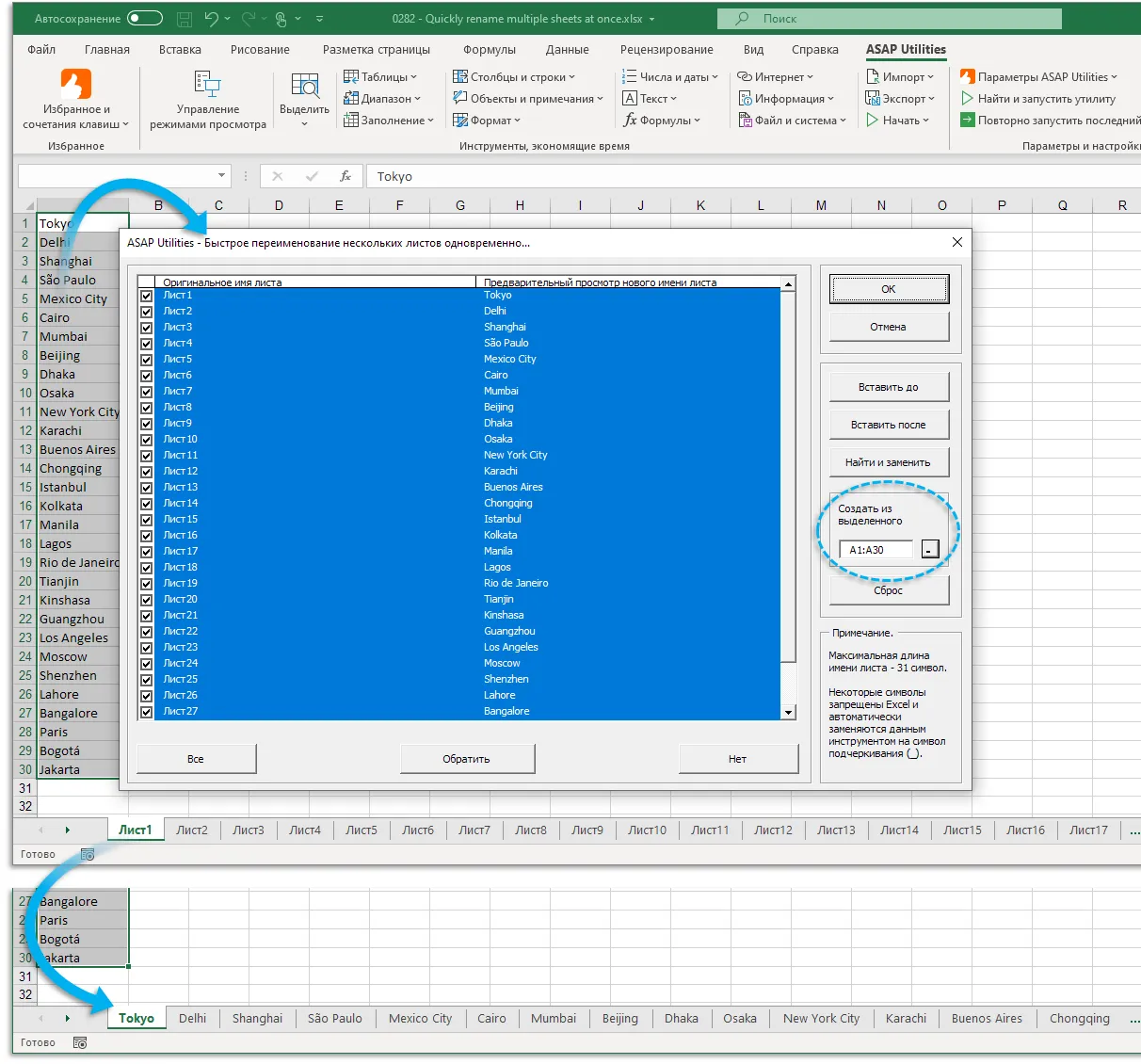This screenshot has width=1141, height=1064.
Task: Select the Лист2 sheet tab
Action: 192,830
